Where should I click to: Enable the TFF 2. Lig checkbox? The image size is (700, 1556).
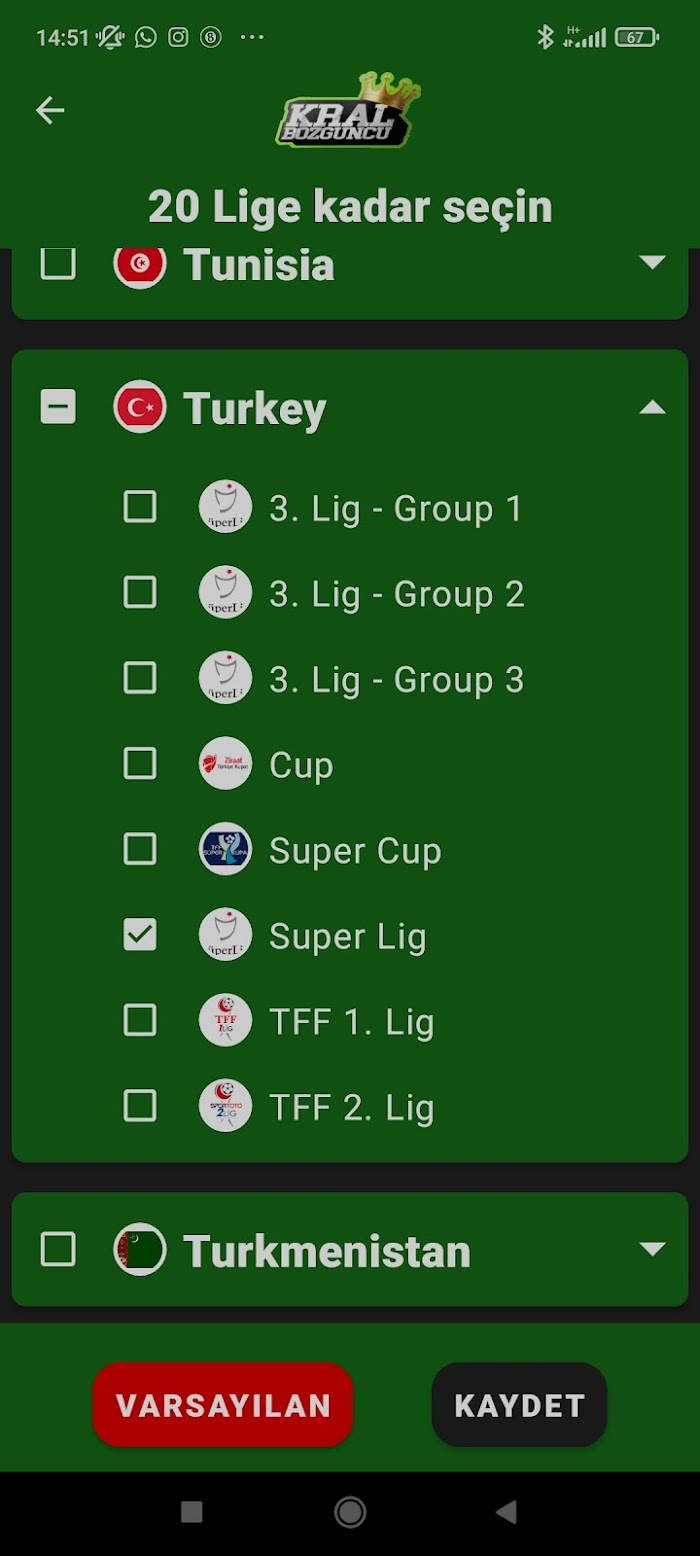point(140,1106)
